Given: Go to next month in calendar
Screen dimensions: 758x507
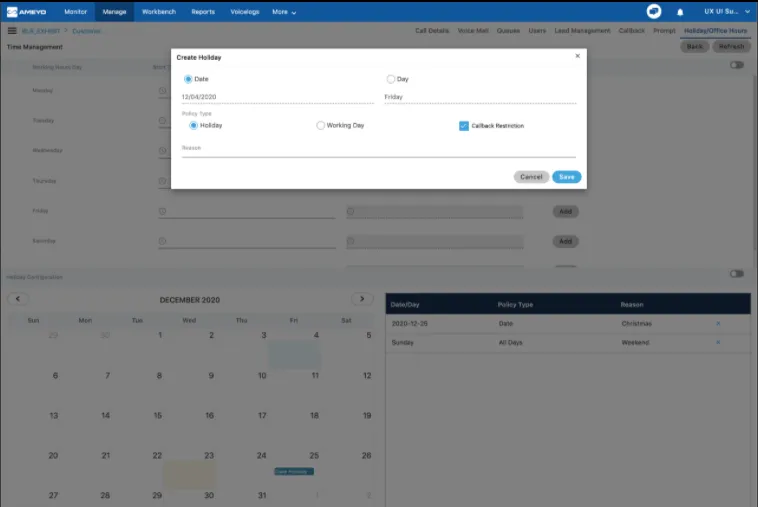Looking at the screenshot, I should tap(362, 299).
